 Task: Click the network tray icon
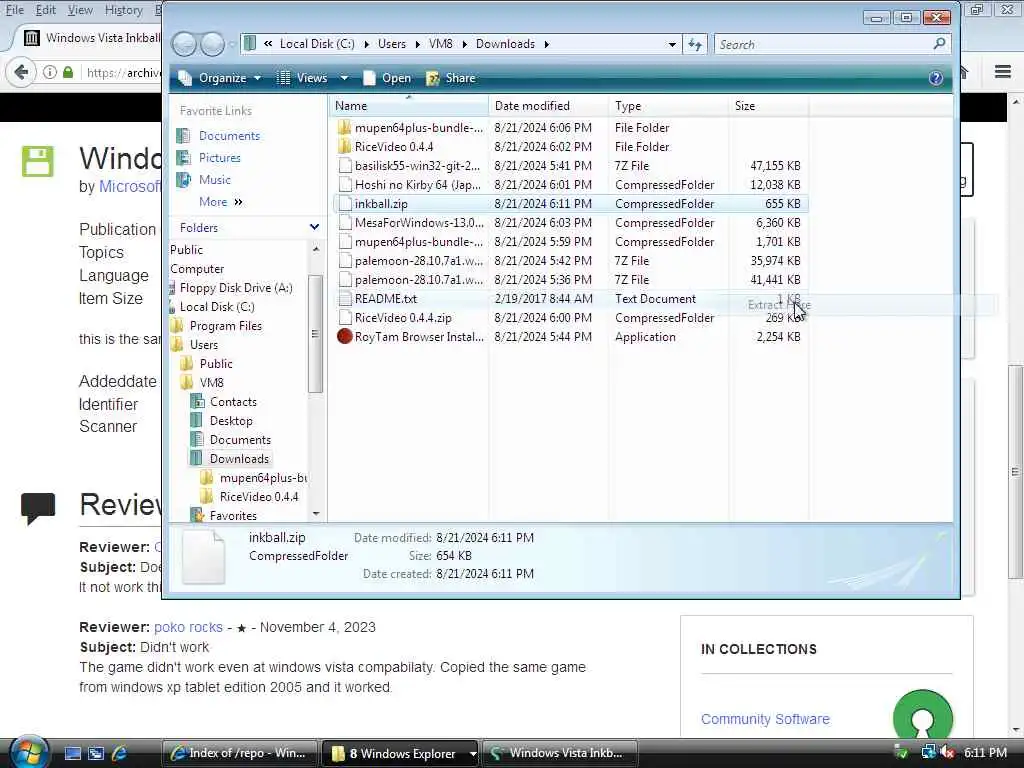[928, 753]
